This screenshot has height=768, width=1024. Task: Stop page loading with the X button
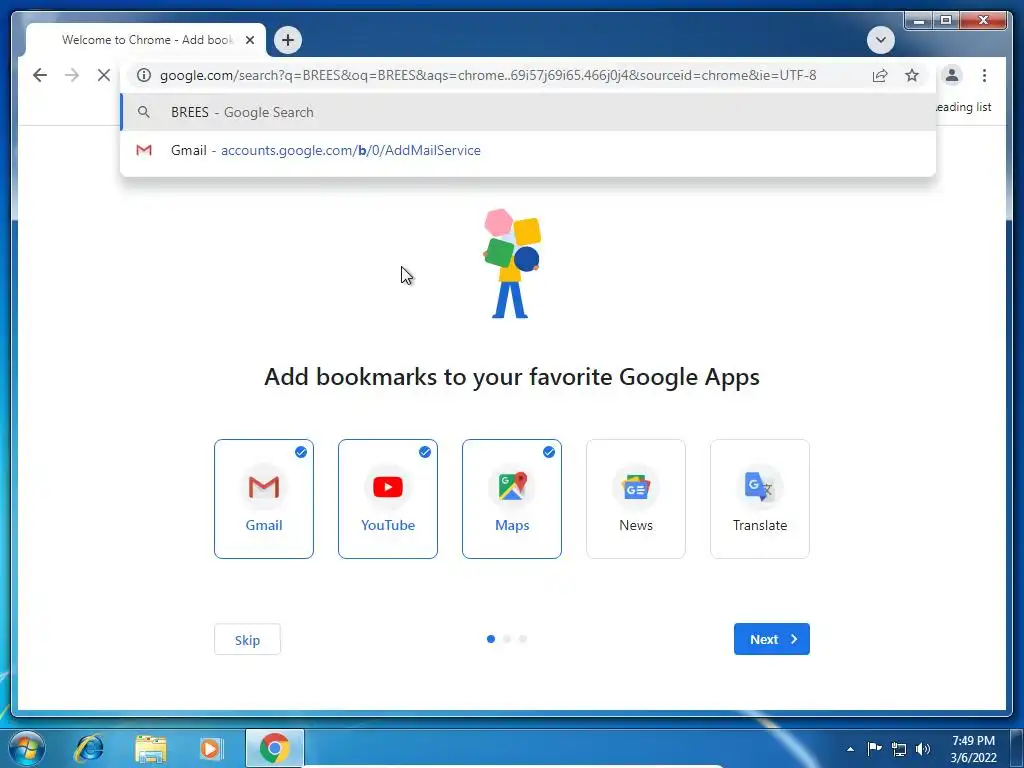[104, 75]
